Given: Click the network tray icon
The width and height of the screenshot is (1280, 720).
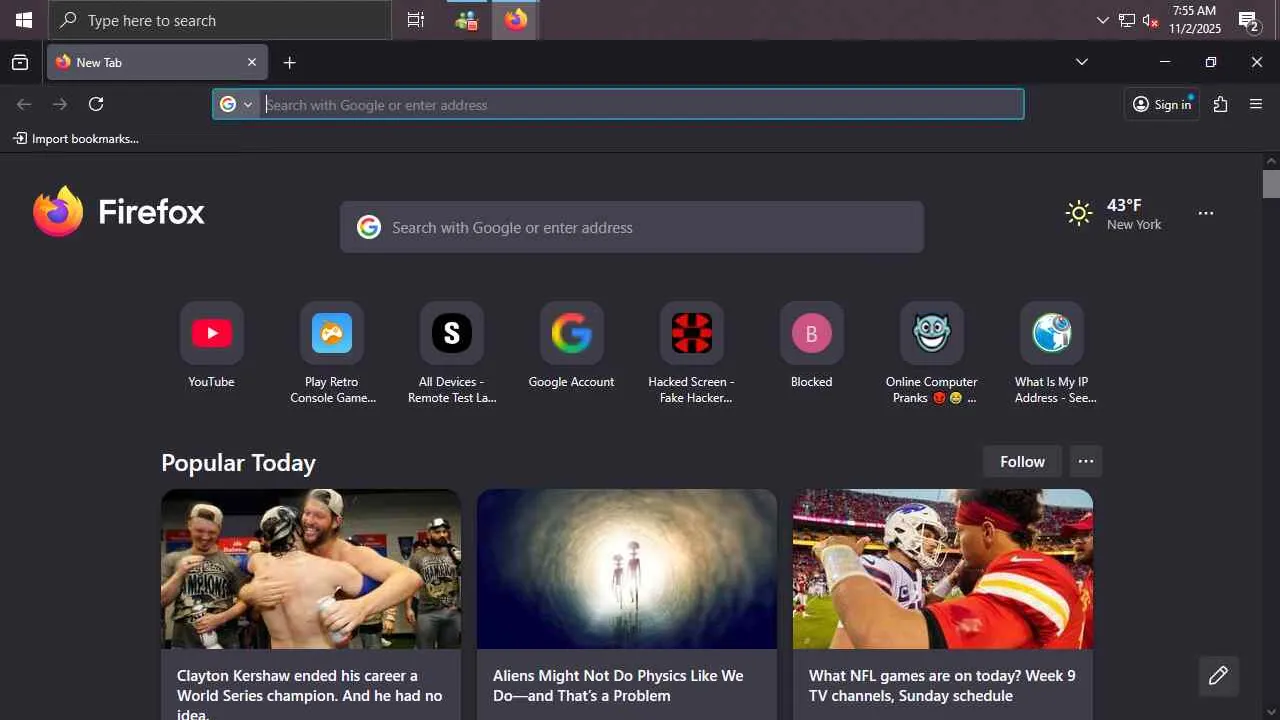Looking at the screenshot, I should [x=1126, y=21].
